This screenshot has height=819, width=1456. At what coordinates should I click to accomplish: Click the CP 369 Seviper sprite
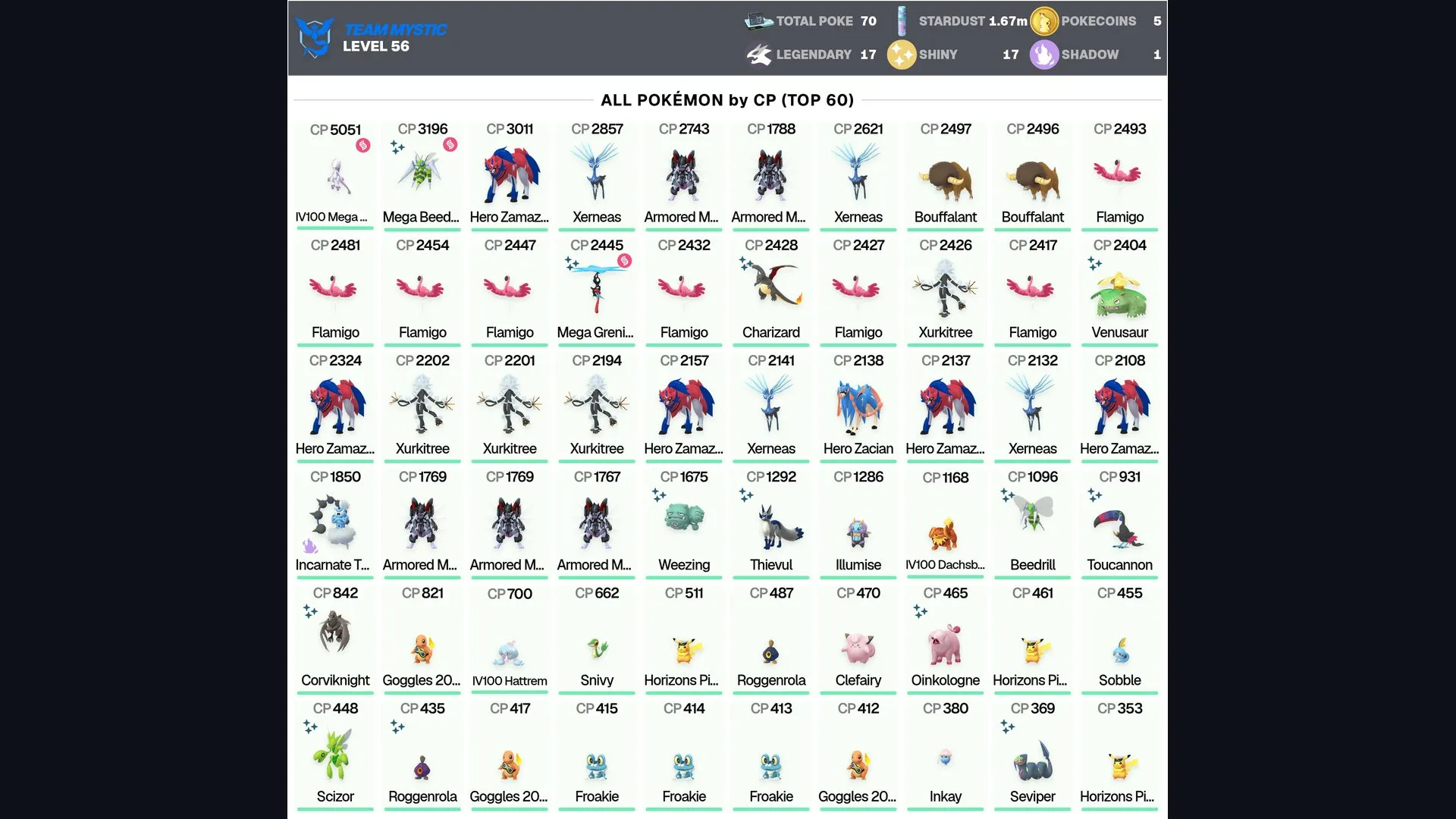[x=1033, y=761]
